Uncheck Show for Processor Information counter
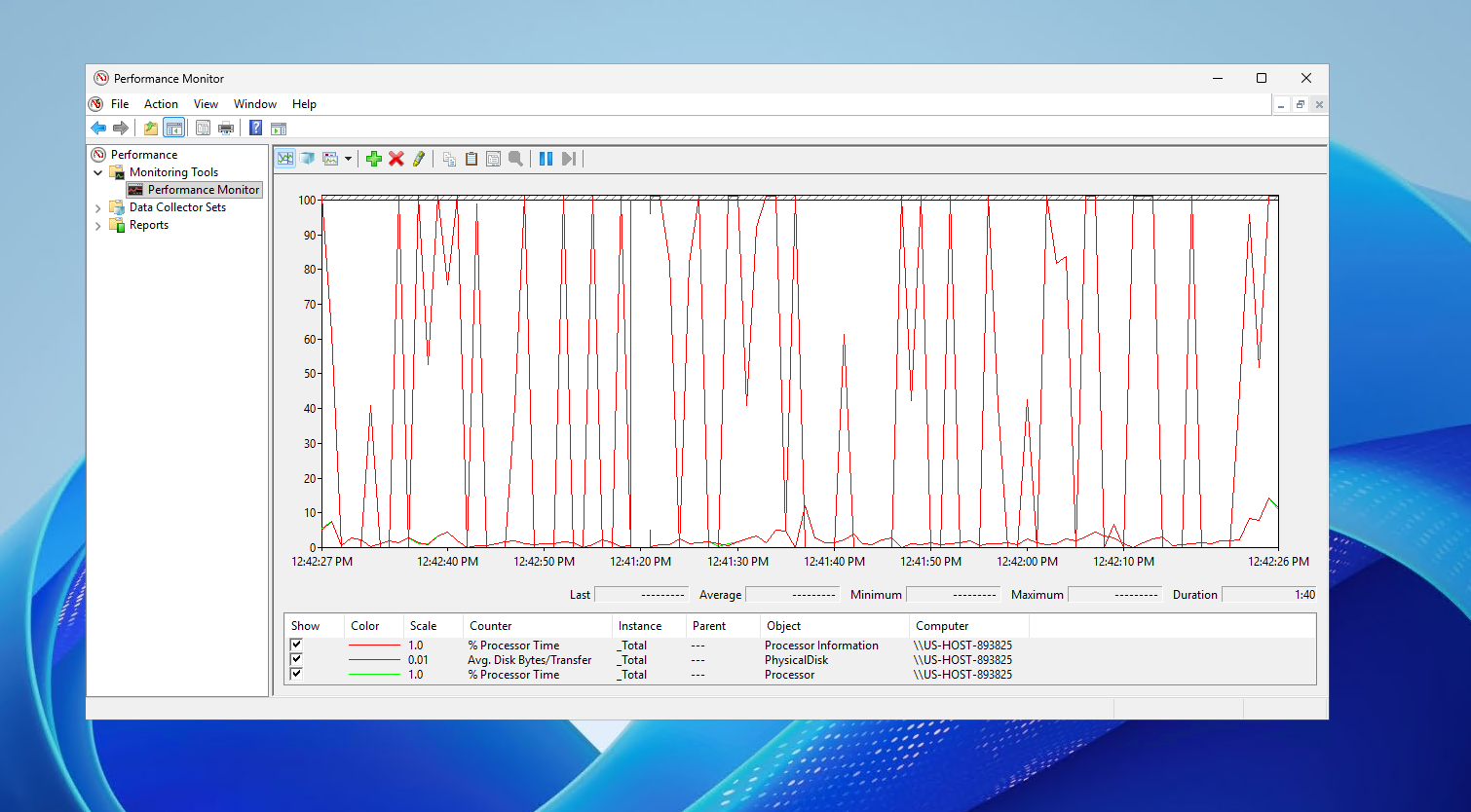1471x812 pixels. point(296,645)
